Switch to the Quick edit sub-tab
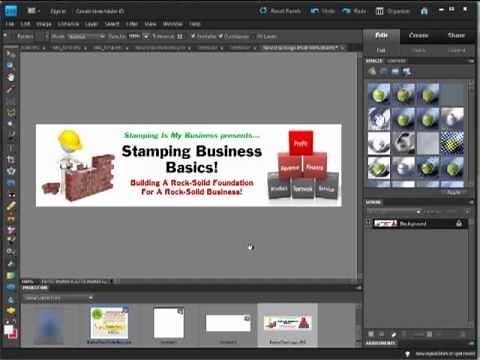This screenshot has width=480, height=360. (x=419, y=50)
